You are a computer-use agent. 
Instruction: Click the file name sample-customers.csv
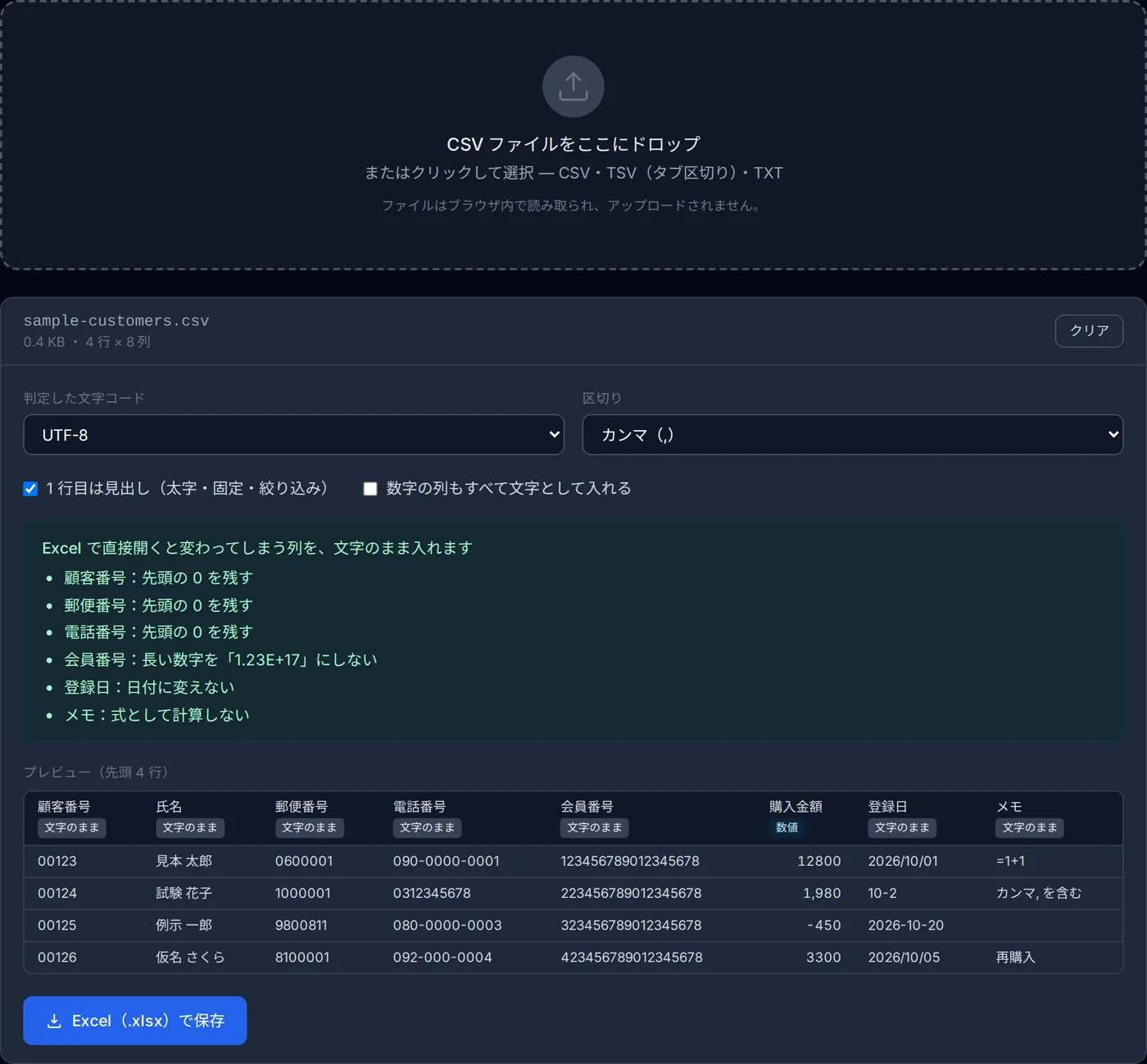116,321
